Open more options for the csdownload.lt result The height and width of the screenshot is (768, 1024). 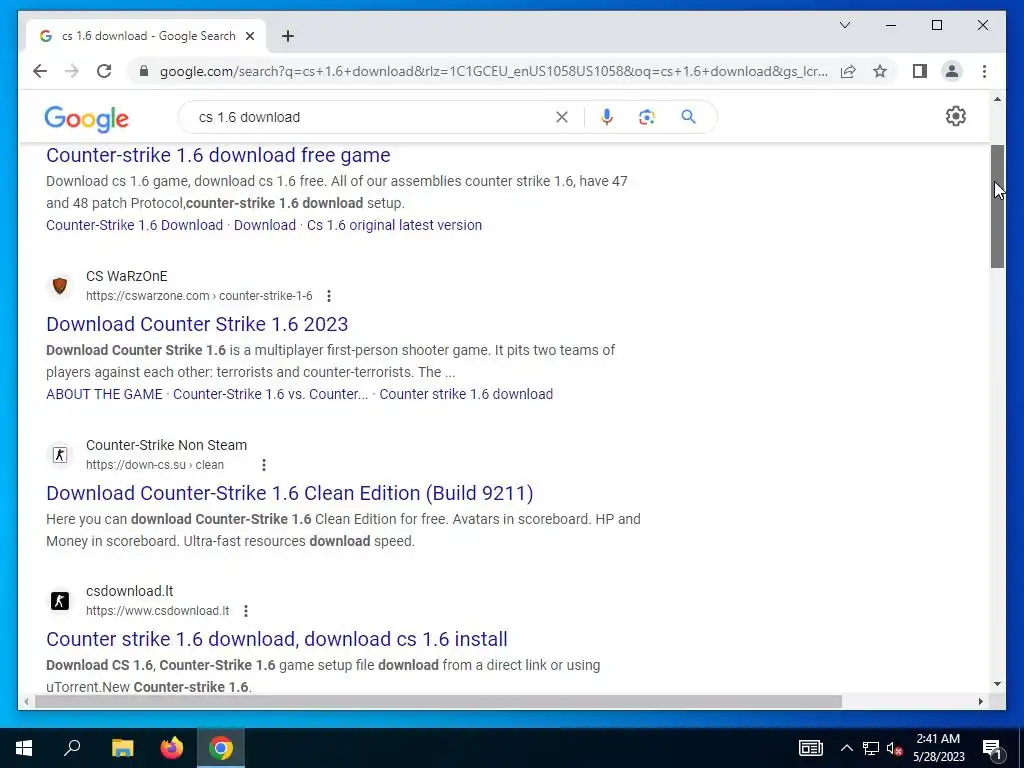(246, 611)
